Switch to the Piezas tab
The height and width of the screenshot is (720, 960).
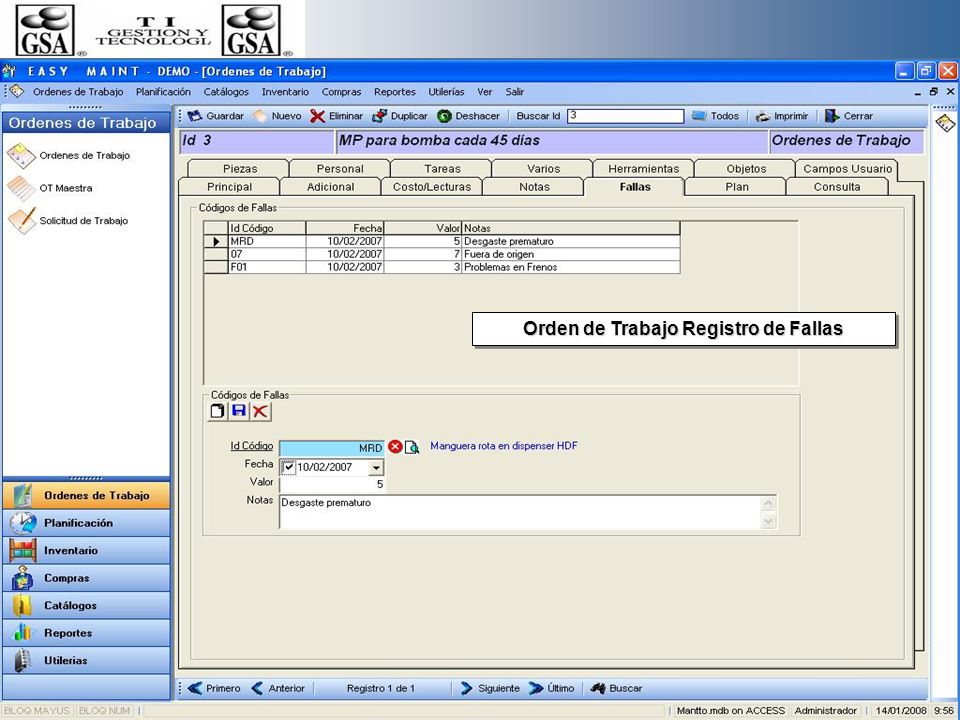coord(240,168)
